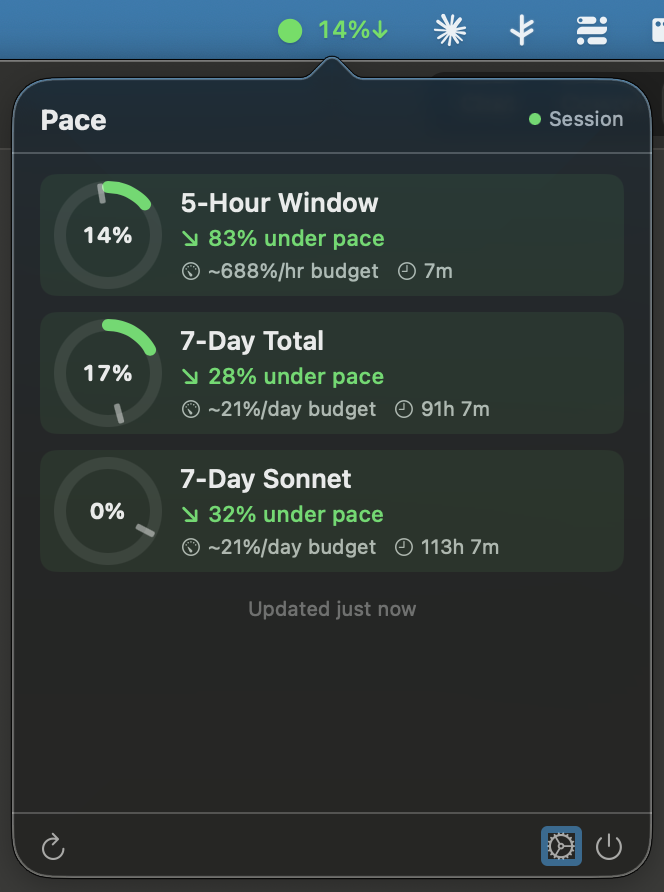Viewport: 664px width, 892px height.
Task: Collapse the 7-Day Sonnet card
Action: (x=332, y=511)
